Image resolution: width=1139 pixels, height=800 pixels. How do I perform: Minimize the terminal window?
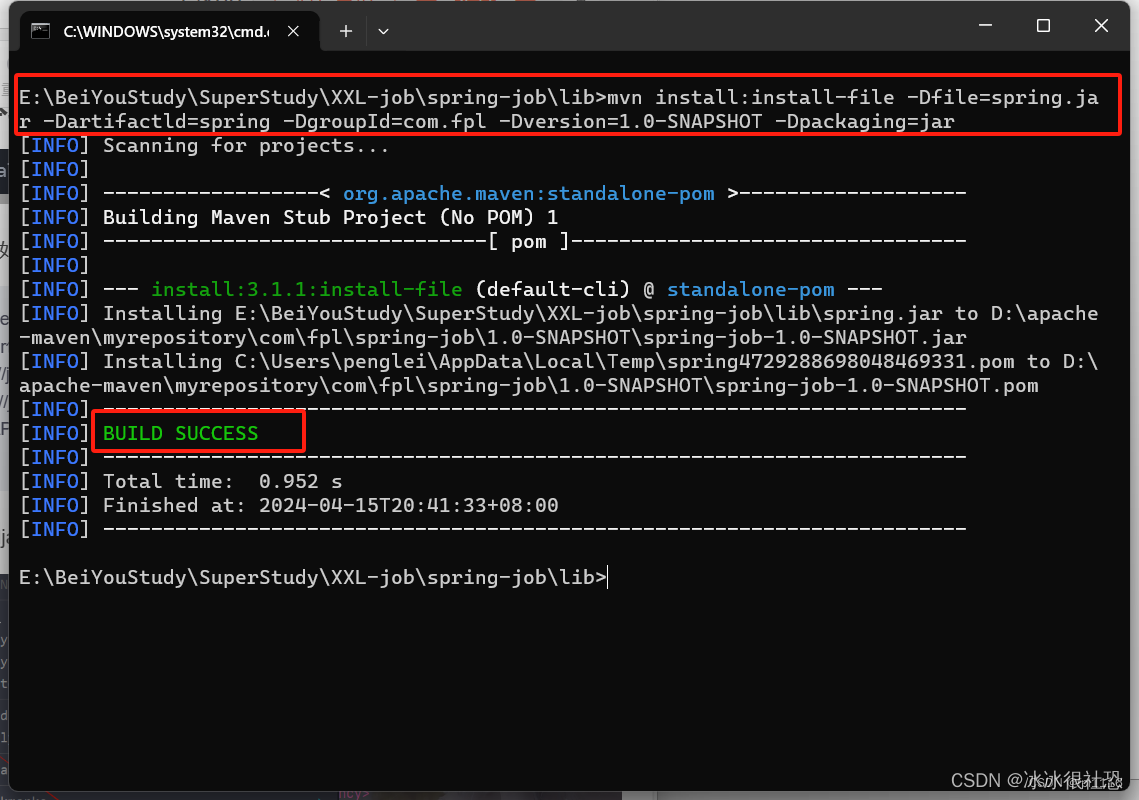985,25
